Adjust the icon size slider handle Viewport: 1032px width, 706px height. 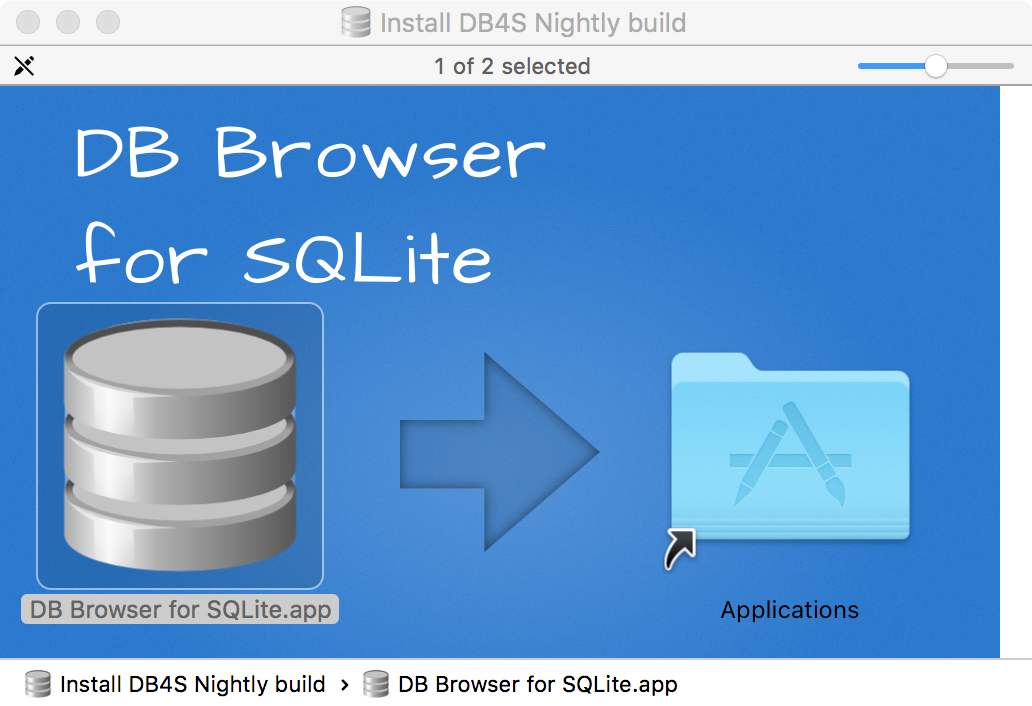tap(936, 66)
